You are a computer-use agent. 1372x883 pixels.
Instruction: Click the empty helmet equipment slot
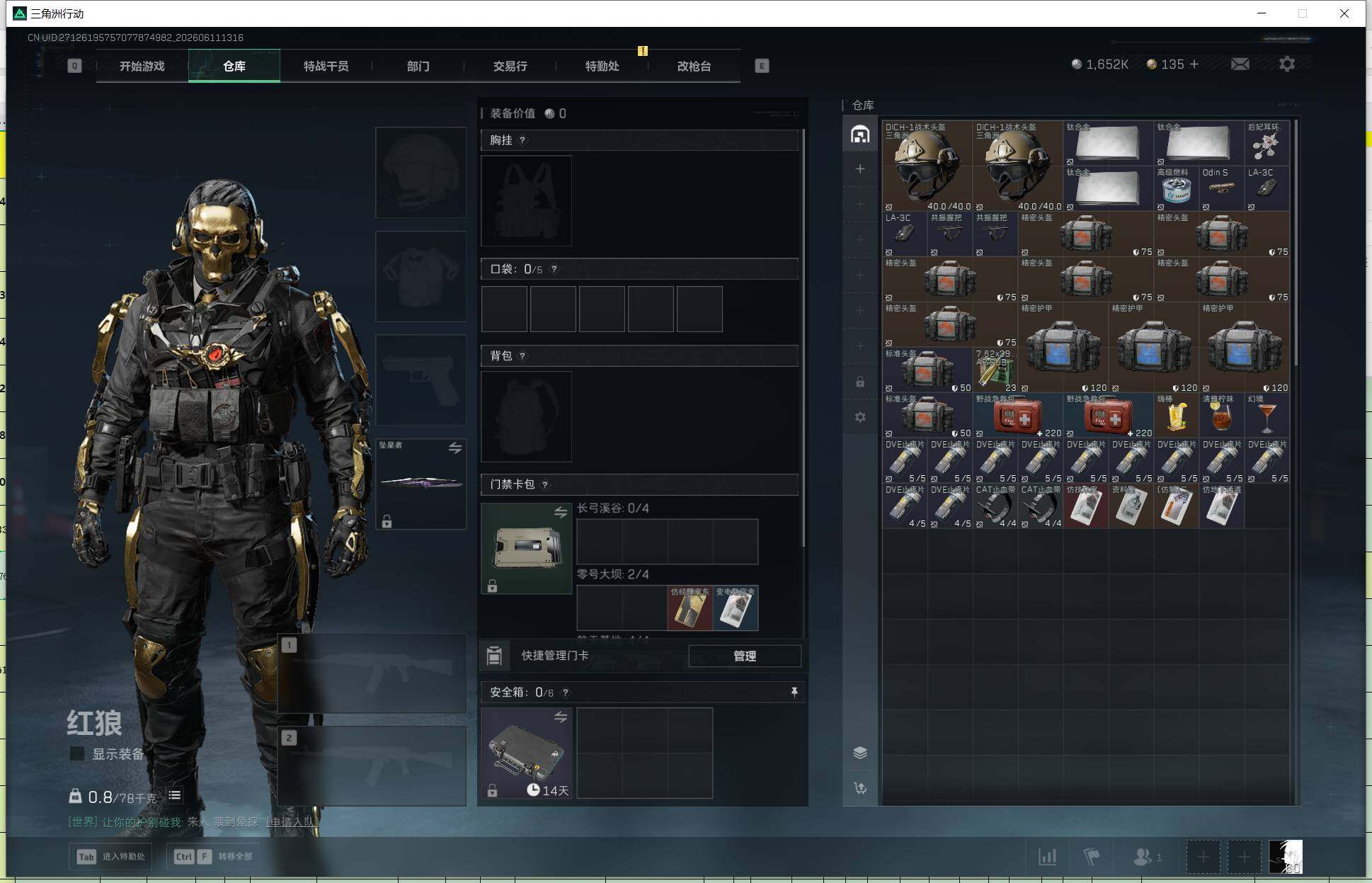tap(421, 172)
